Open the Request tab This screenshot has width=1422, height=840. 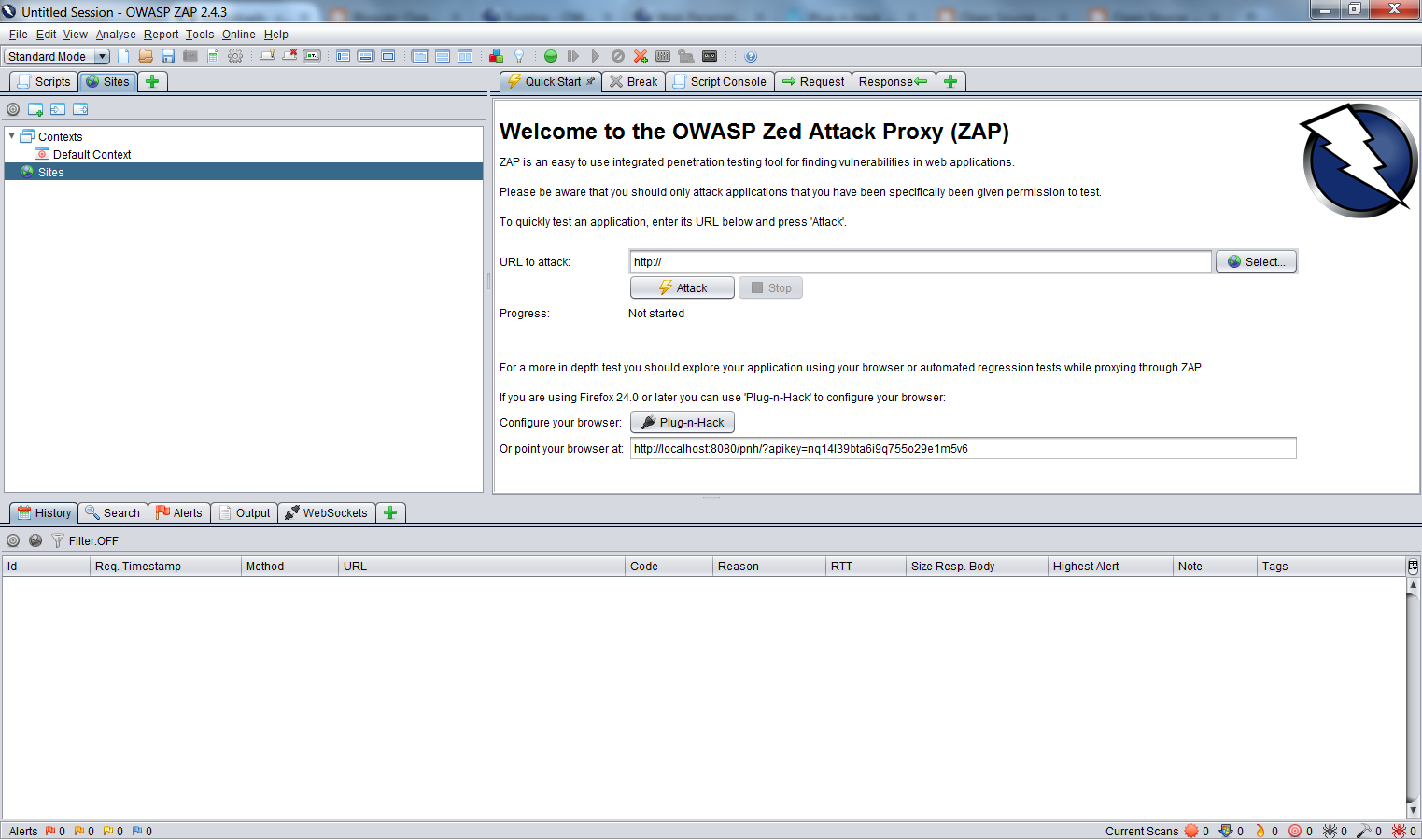pos(813,82)
